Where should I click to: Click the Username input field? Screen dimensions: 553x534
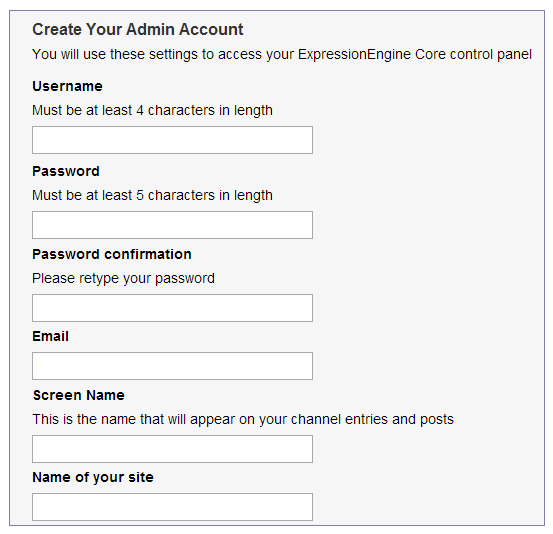pyautogui.click(x=172, y=140)
